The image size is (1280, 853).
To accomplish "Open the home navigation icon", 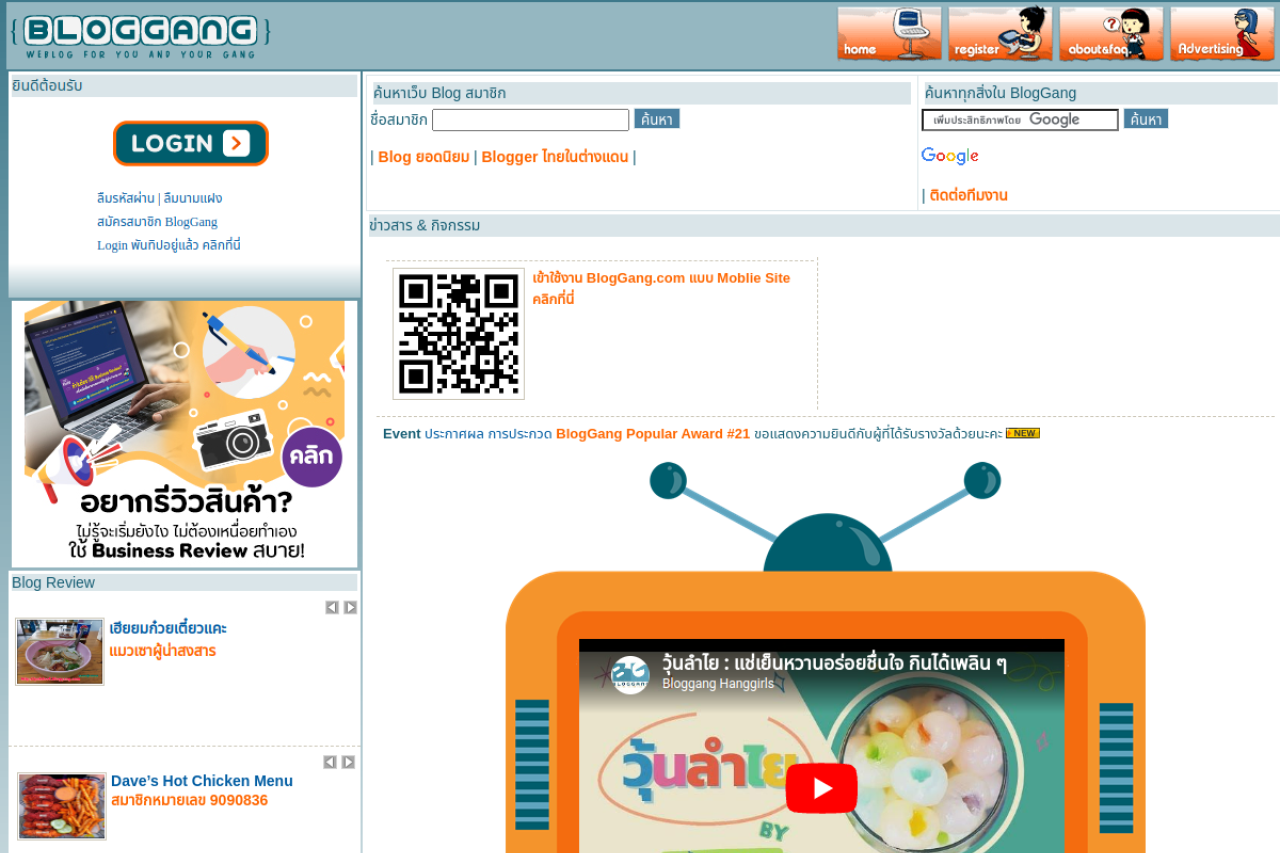I will 889,34.
